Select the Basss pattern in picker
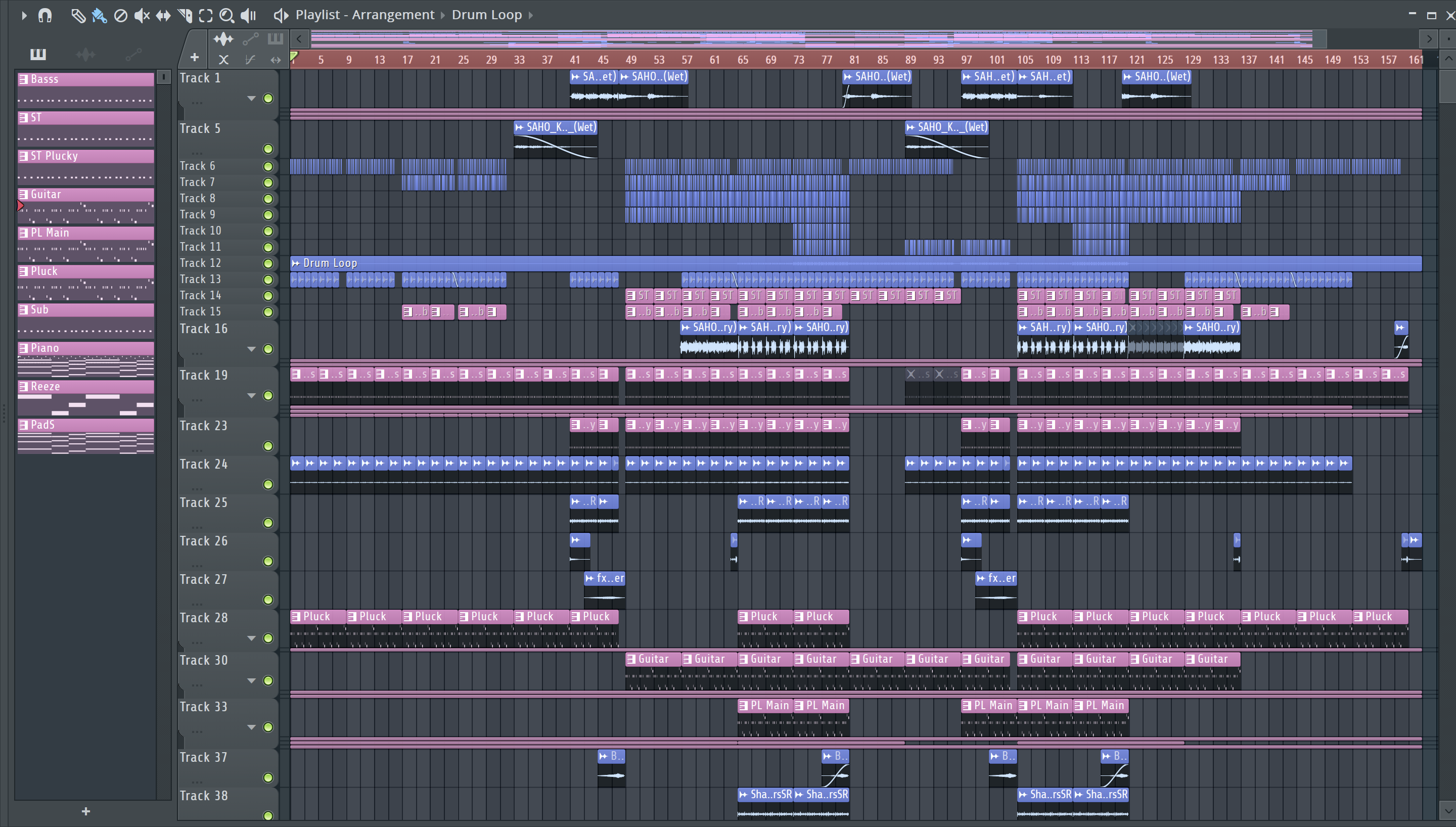 point(86,90)
